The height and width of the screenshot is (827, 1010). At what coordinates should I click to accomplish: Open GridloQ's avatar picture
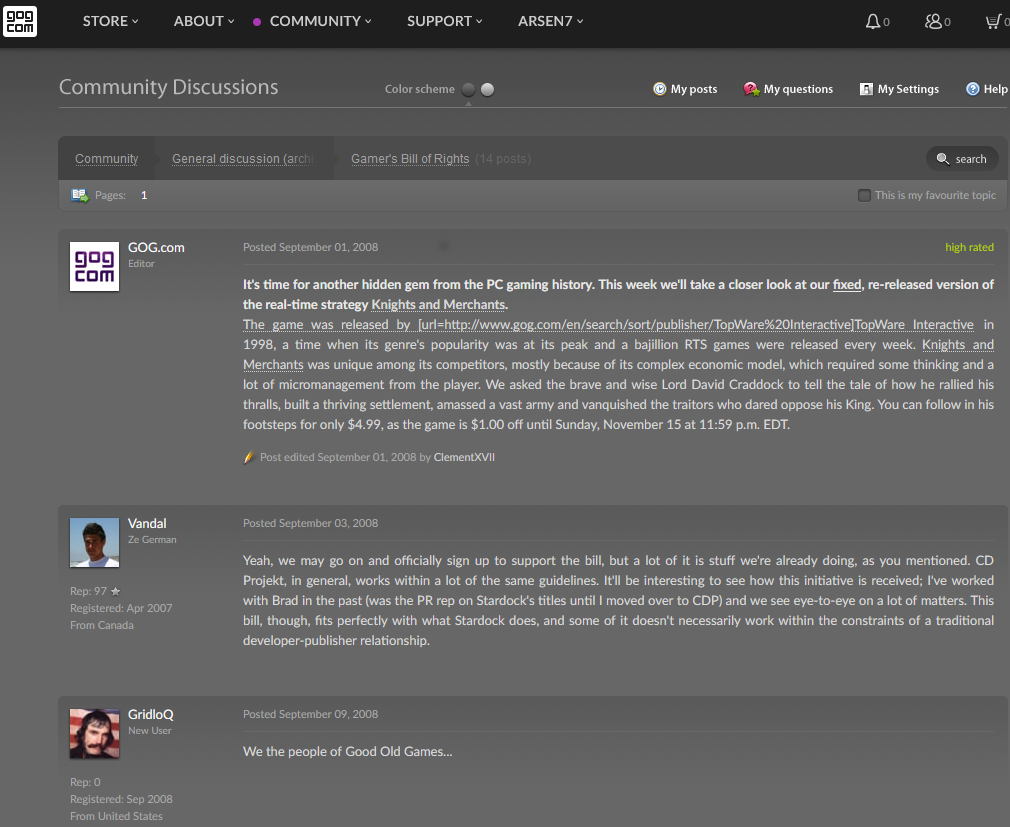[94, 734]
